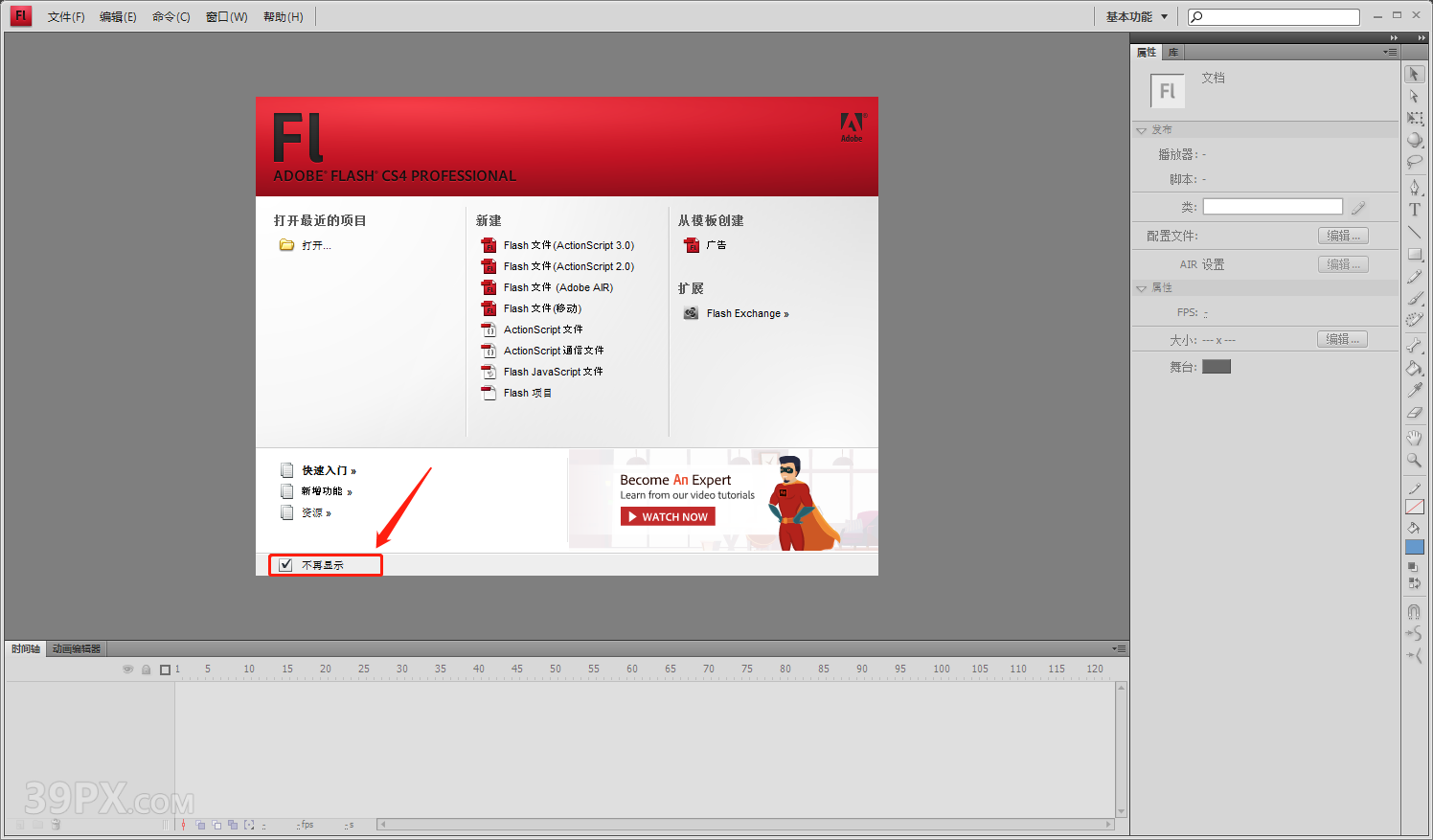Toggle lock all layers padlock icon

click(146, 670)
